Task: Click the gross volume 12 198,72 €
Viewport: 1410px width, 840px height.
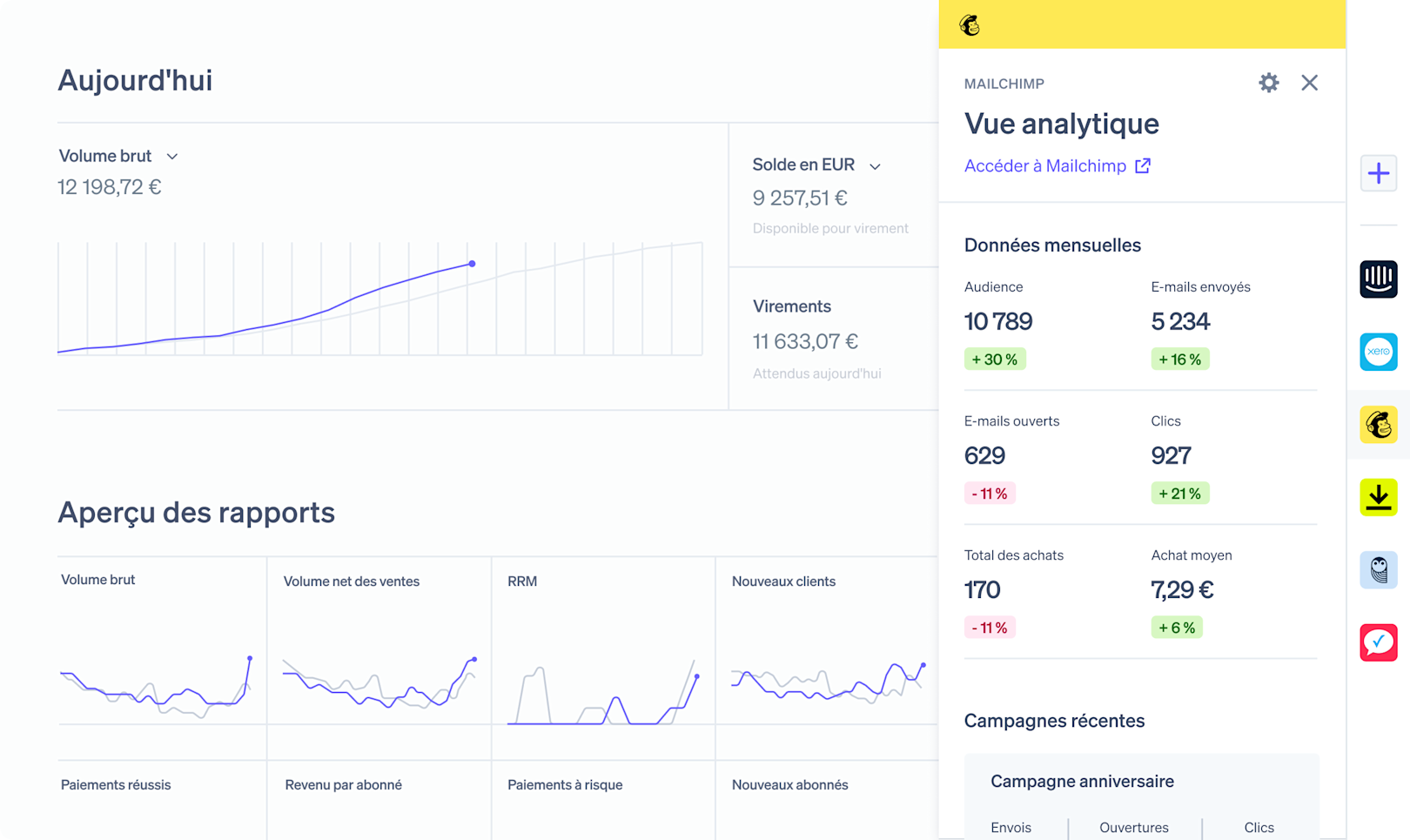Action: [110, 187]
